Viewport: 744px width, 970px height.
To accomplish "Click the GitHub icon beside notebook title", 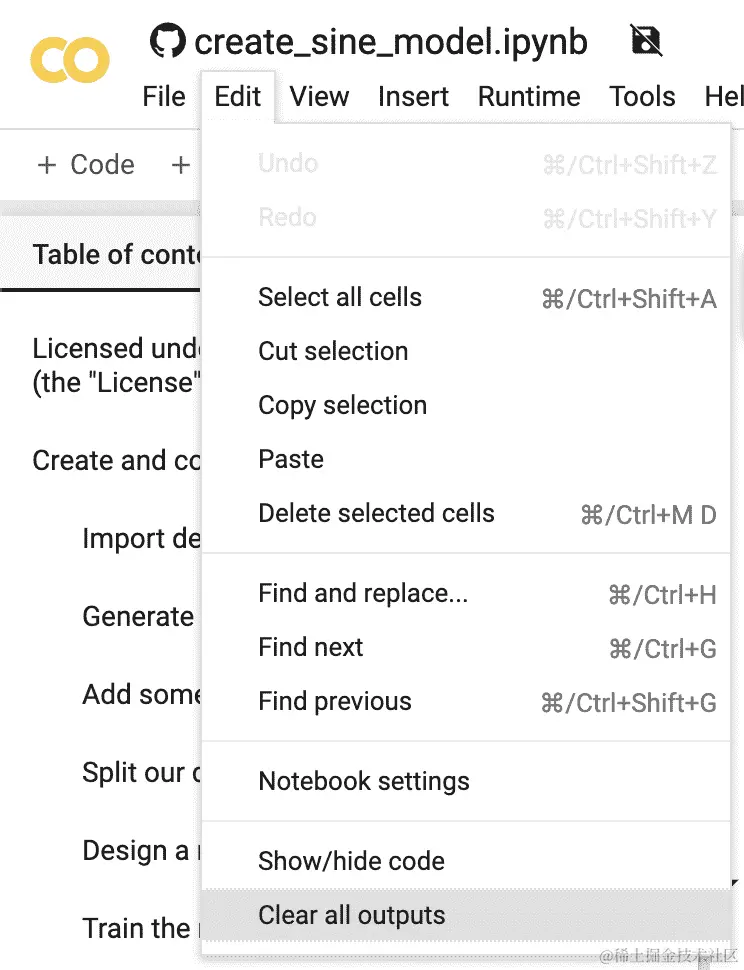I will [168, 41].
